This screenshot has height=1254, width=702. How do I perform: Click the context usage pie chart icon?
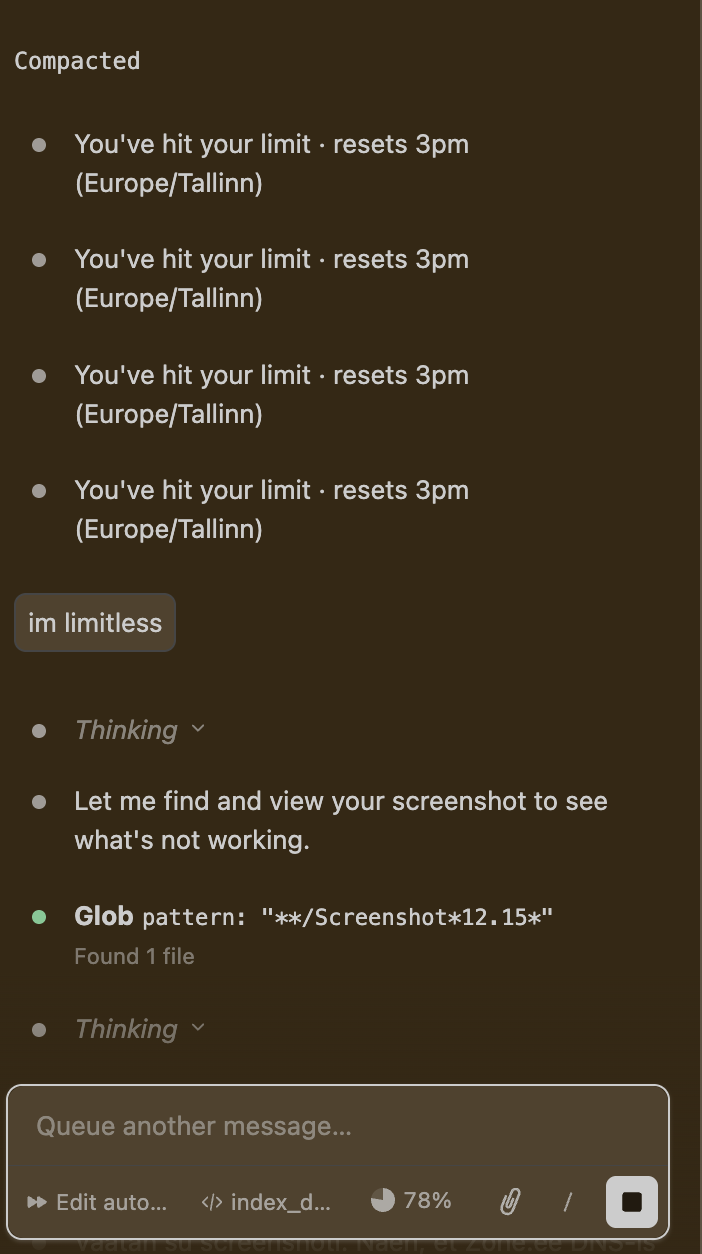click(x=383, y=1200)
